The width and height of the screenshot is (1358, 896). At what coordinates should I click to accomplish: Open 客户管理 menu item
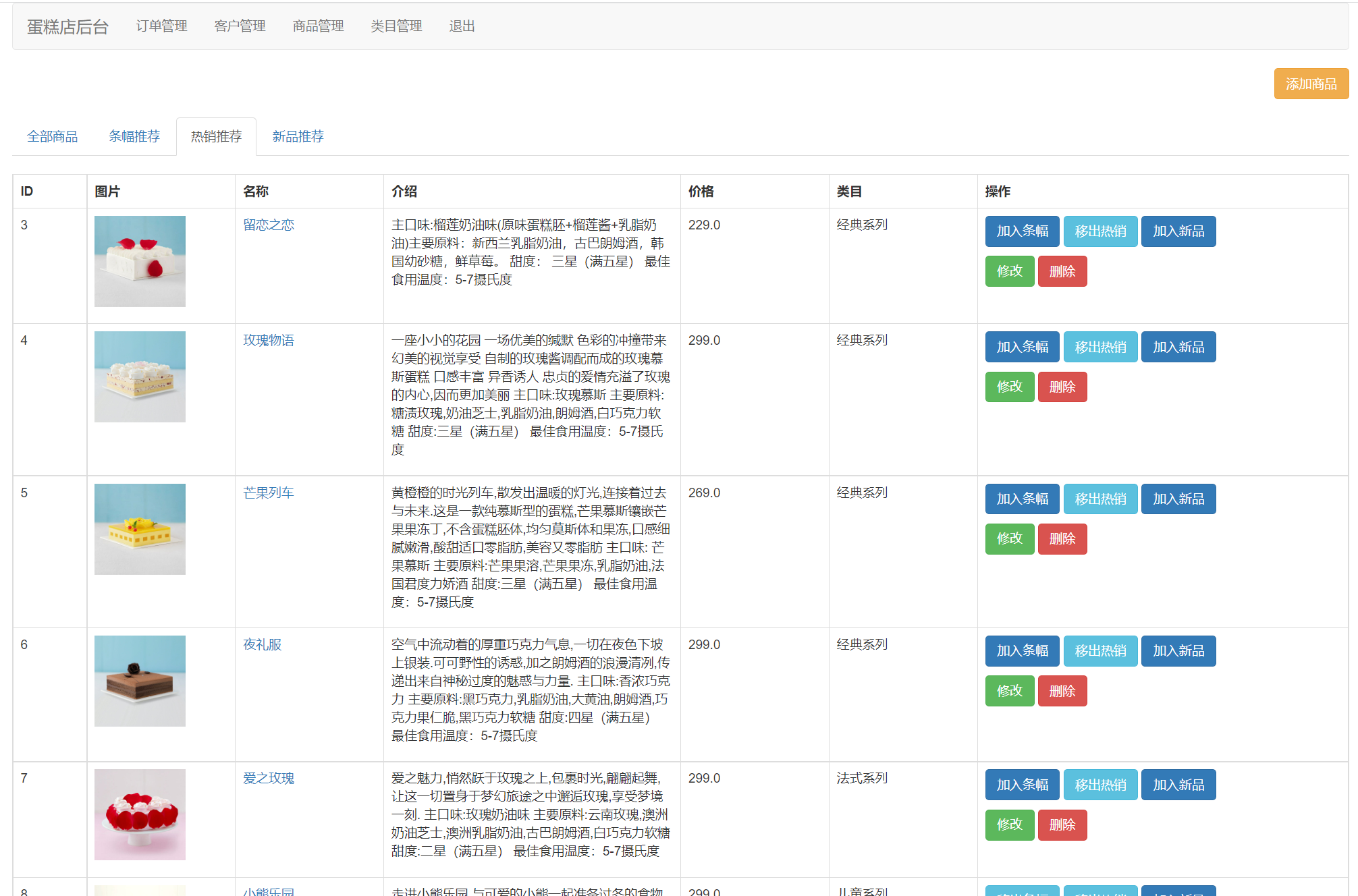tap(240, 26)
